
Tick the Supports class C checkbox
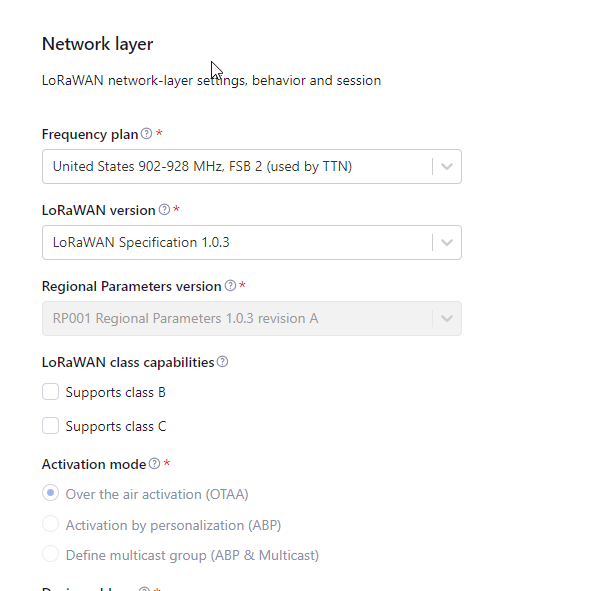(50, 426)
